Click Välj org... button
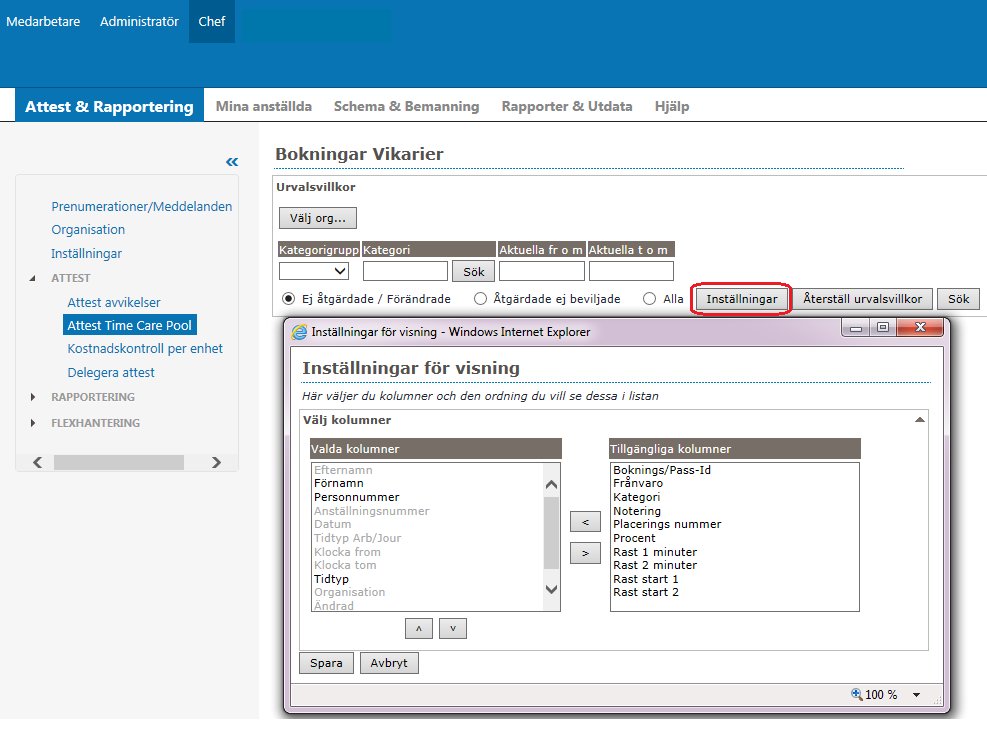 [318, 218]
